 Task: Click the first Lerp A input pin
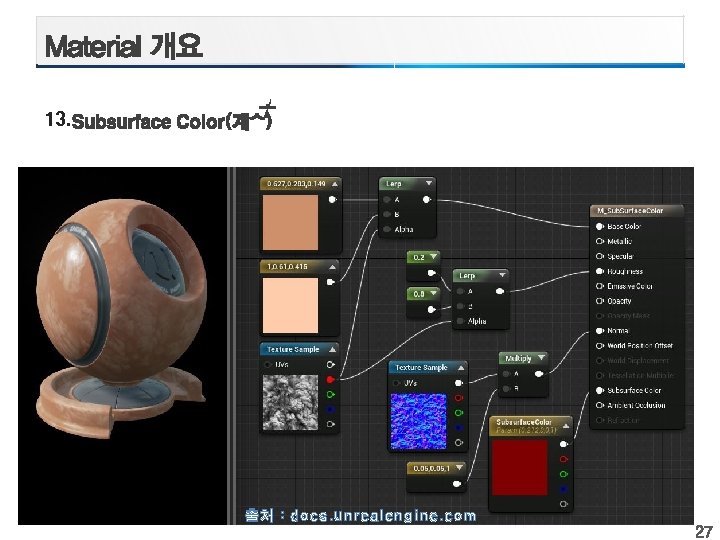(x=387, y=200)
